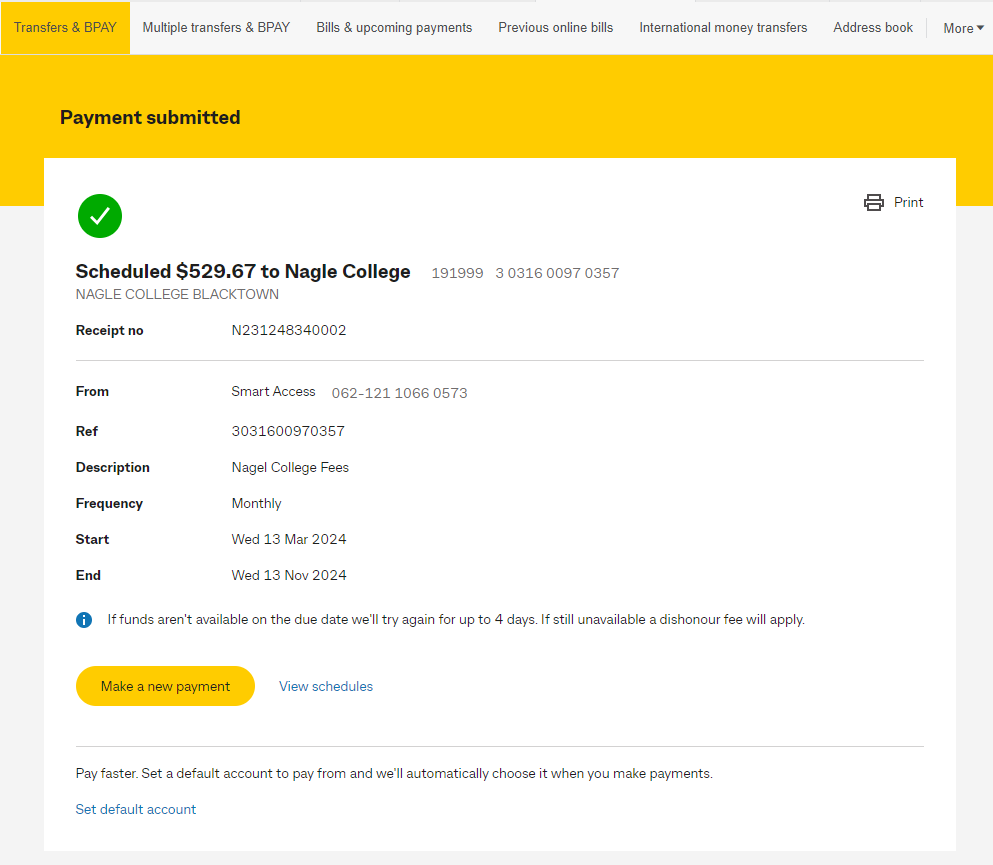Open the Address book tab
This screenshot has height=865, width=993.
point(873,28)
